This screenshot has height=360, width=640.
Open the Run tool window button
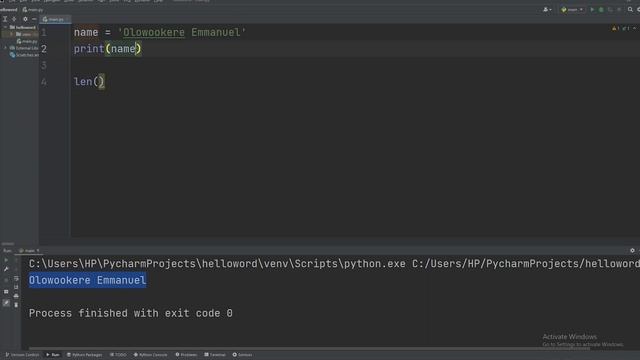point(53,355)
